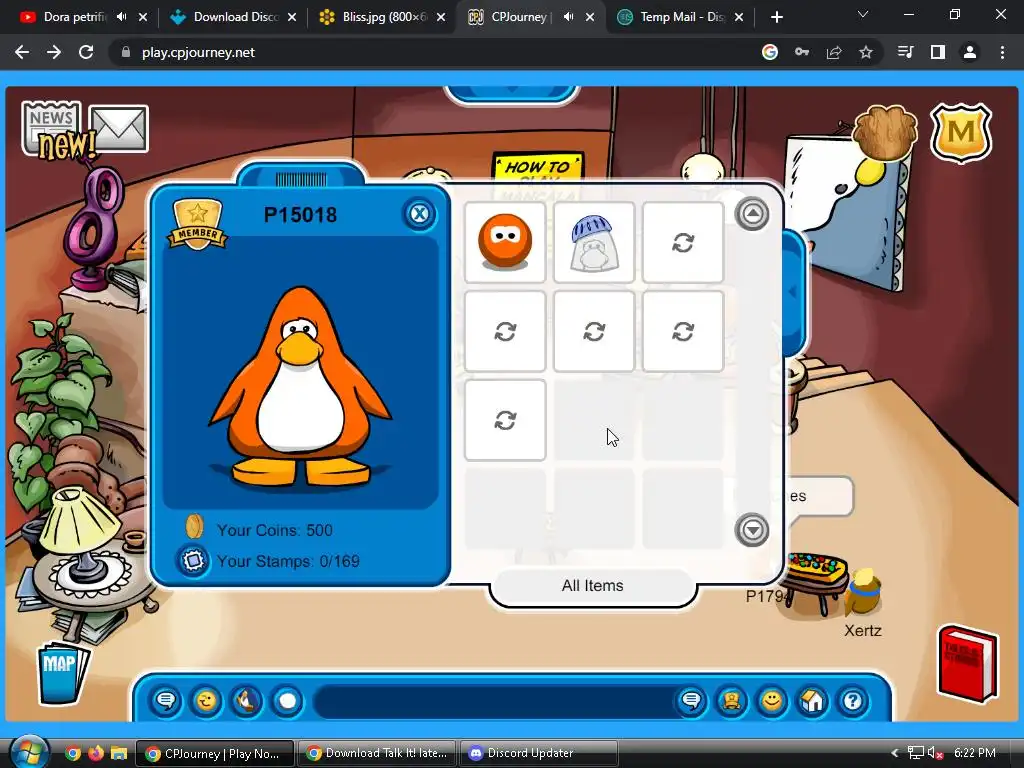Open the chat speech-bubble icon on the toolbar
This screenshot has width=1024, height=768.
(166, 701)
